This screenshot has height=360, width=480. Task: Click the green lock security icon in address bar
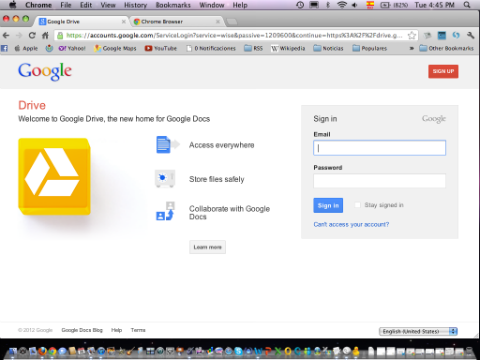point(60,35)
